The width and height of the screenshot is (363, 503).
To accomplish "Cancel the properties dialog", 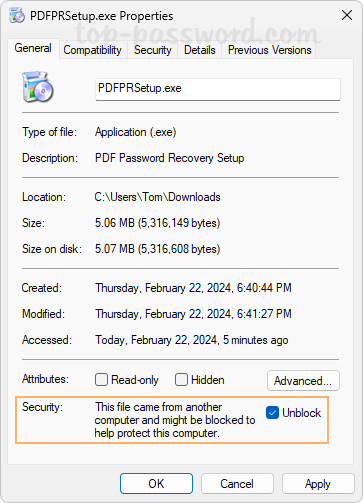I will pos(237,484).
